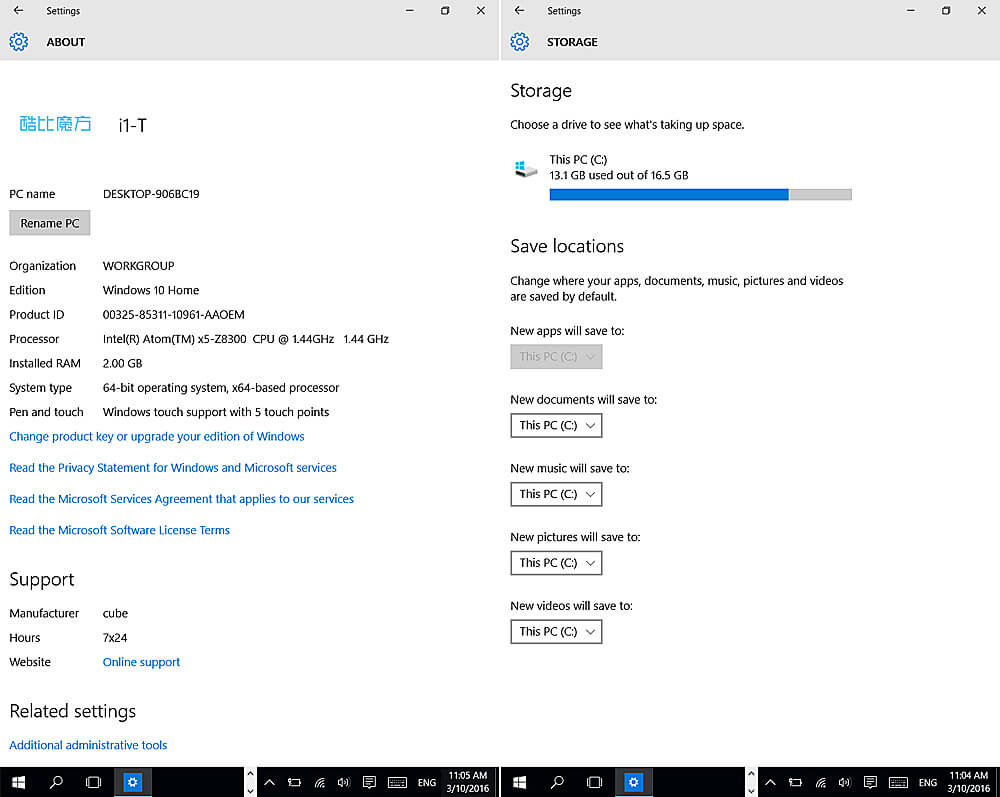
Task: Select Settings app button on right taskbar
Action: [x=633, y=782]
